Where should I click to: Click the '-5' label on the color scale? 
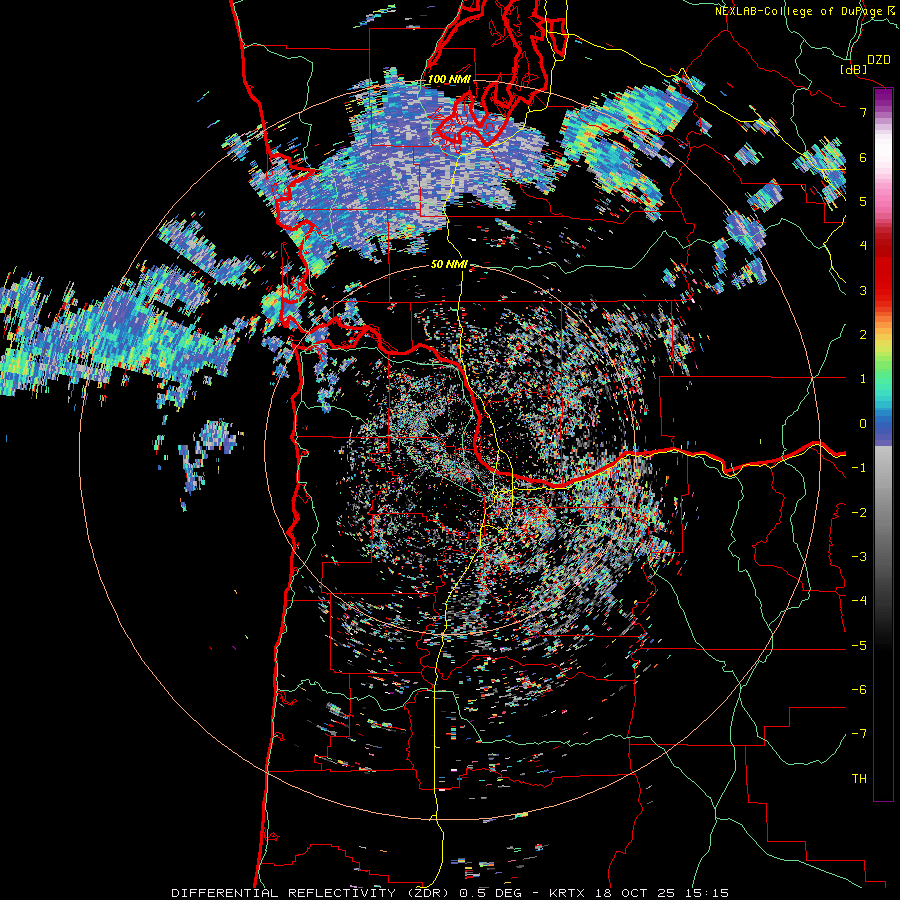click(x=859, y=646)
